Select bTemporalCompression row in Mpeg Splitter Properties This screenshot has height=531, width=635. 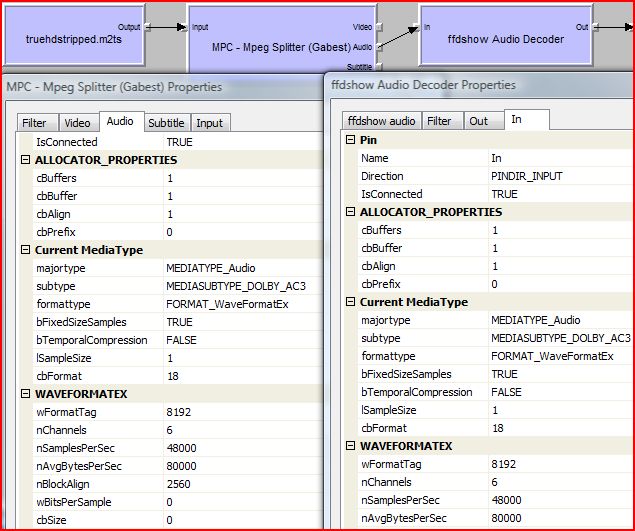pyautogui.click(x=178, y=340)
